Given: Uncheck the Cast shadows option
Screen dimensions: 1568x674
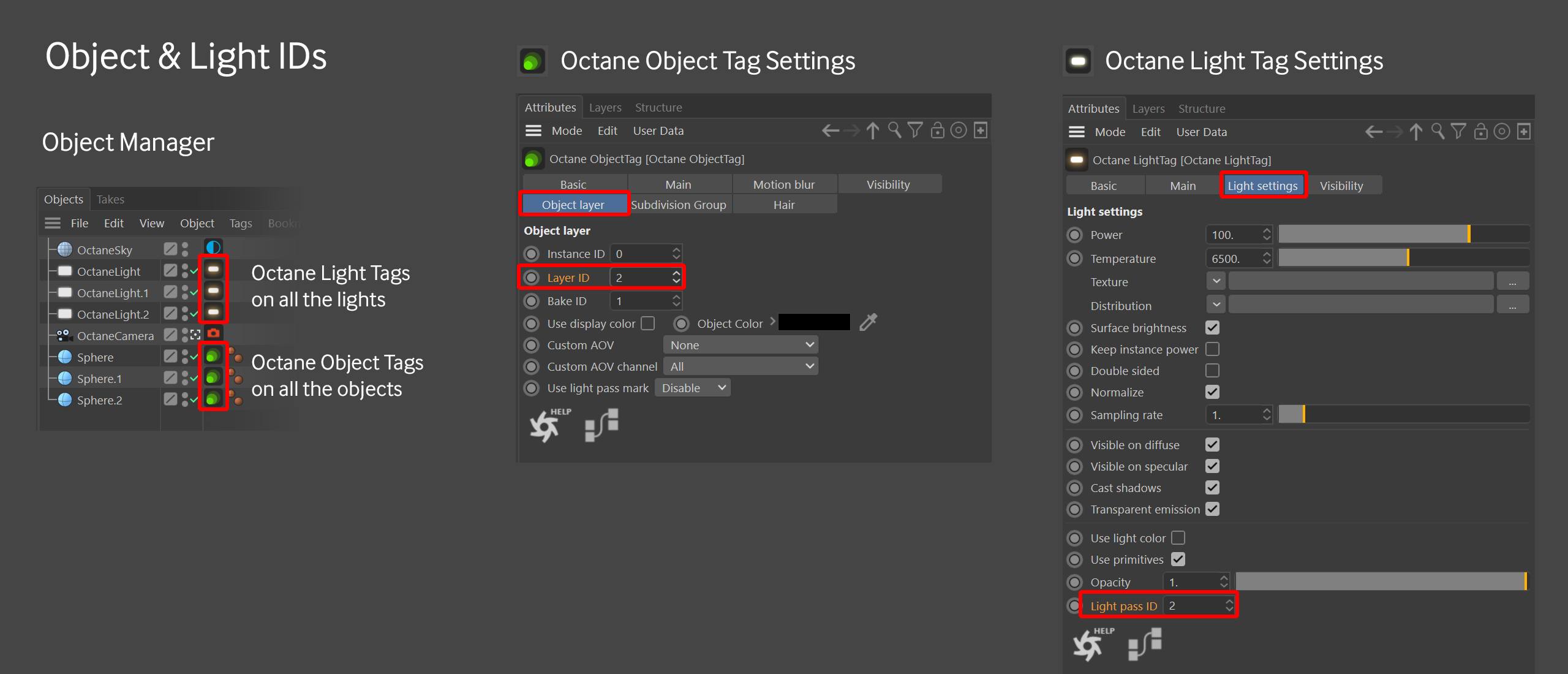Looking at the screenshot, I should point(1212,488).
